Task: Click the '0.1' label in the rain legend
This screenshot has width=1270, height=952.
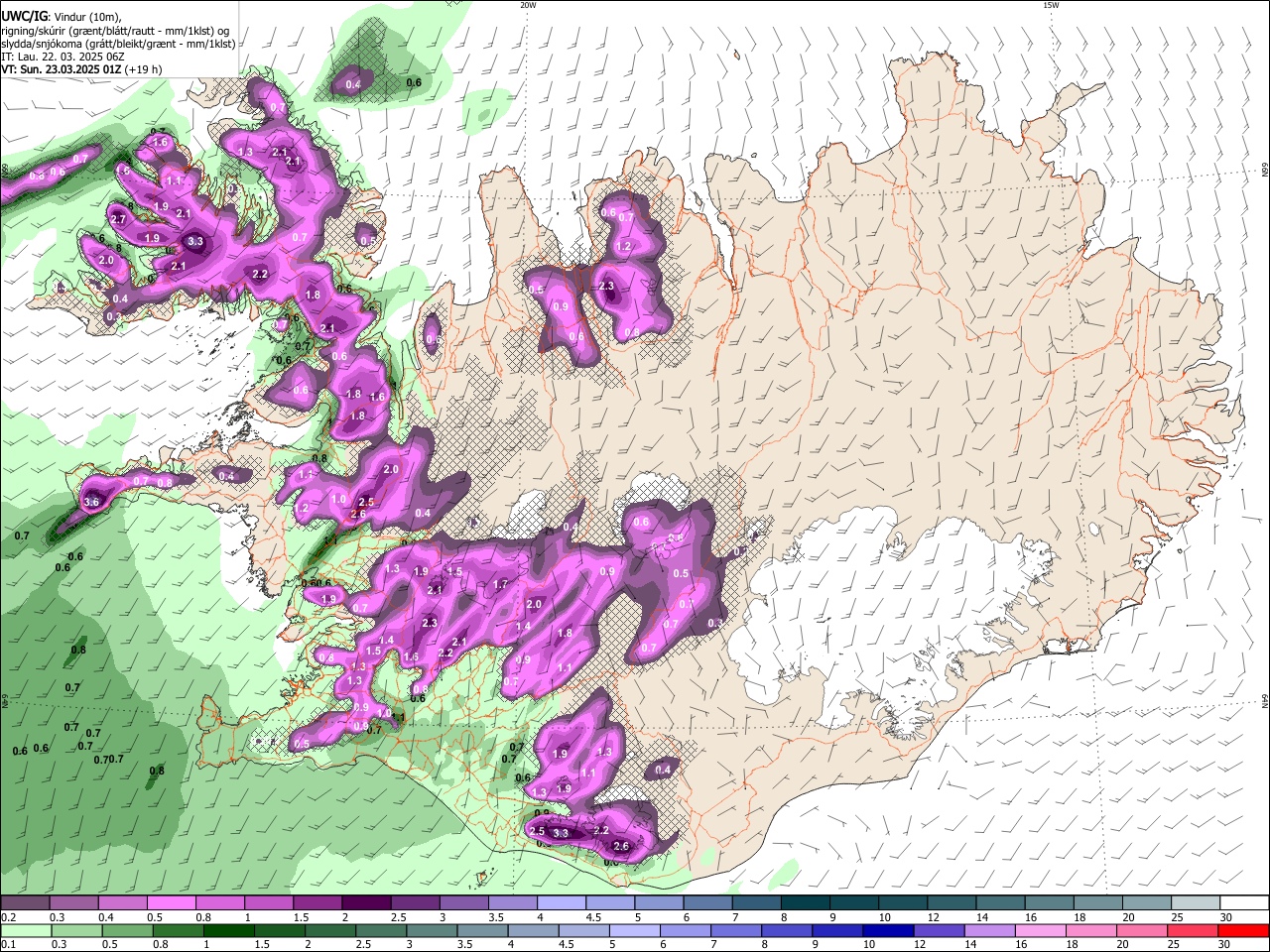Action: coord(7,945)
